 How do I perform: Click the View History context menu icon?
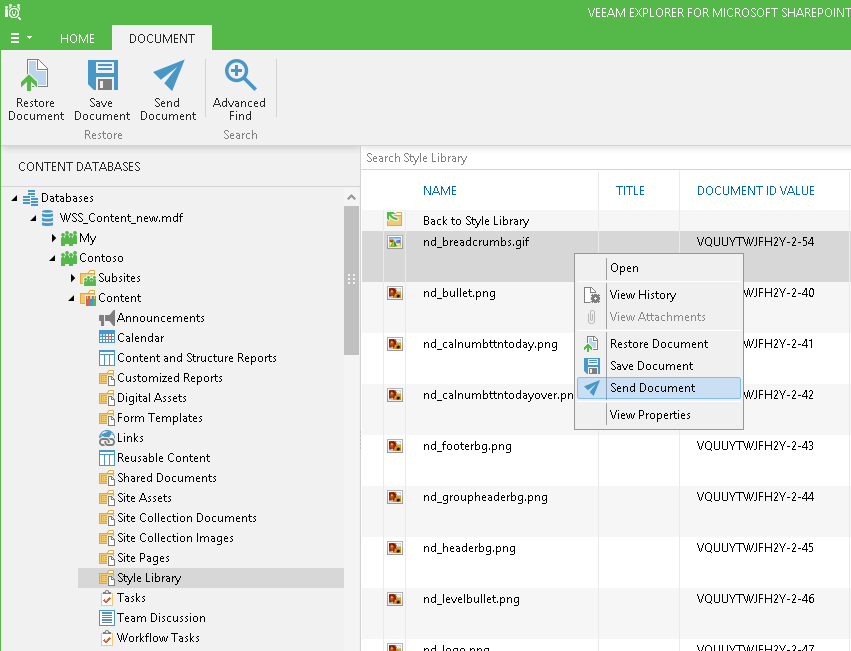[592, 295]
